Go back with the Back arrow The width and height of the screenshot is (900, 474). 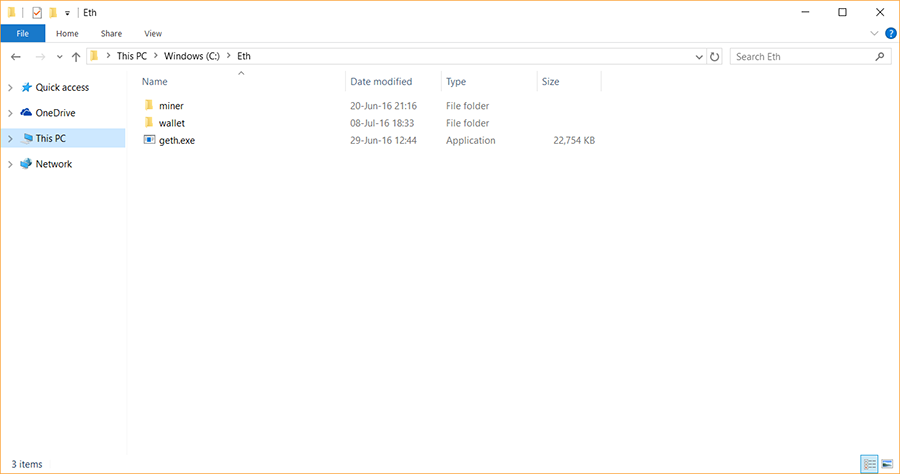click(x=16, y=56)
